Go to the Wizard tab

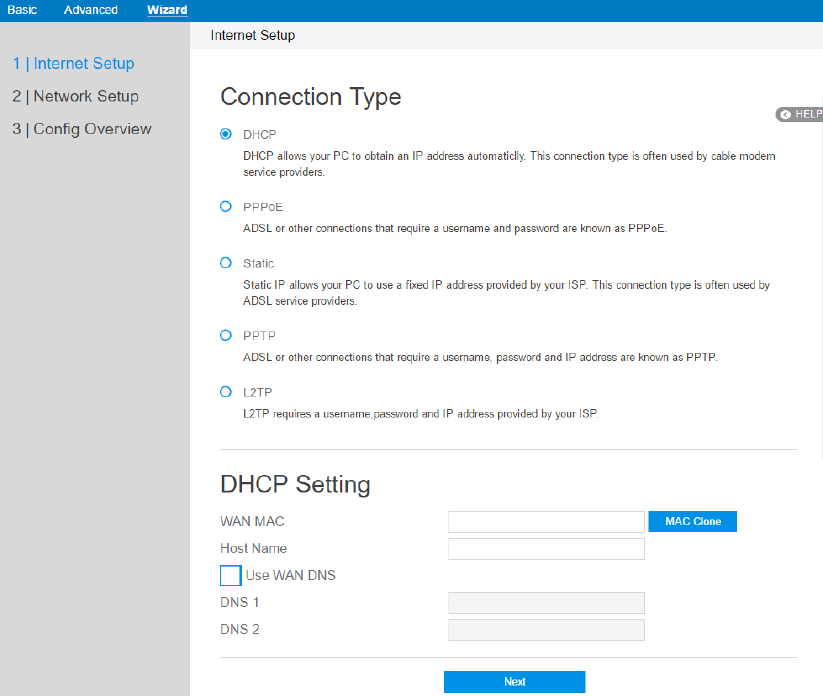click(167, 10)
